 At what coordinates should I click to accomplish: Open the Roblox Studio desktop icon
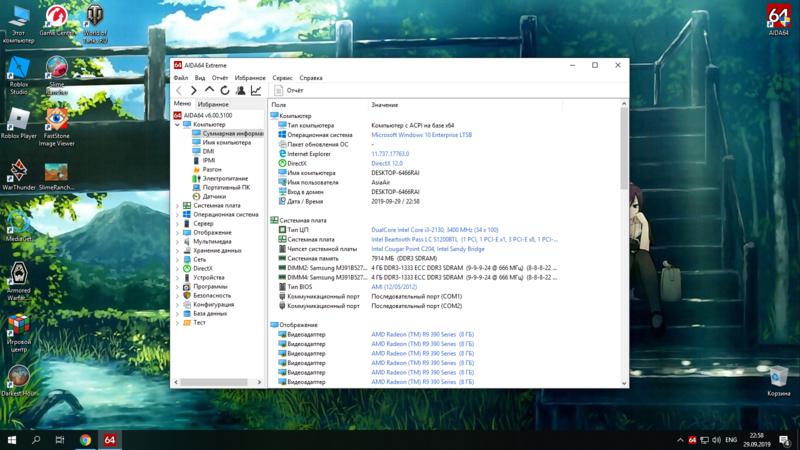(x=18, y=76)
